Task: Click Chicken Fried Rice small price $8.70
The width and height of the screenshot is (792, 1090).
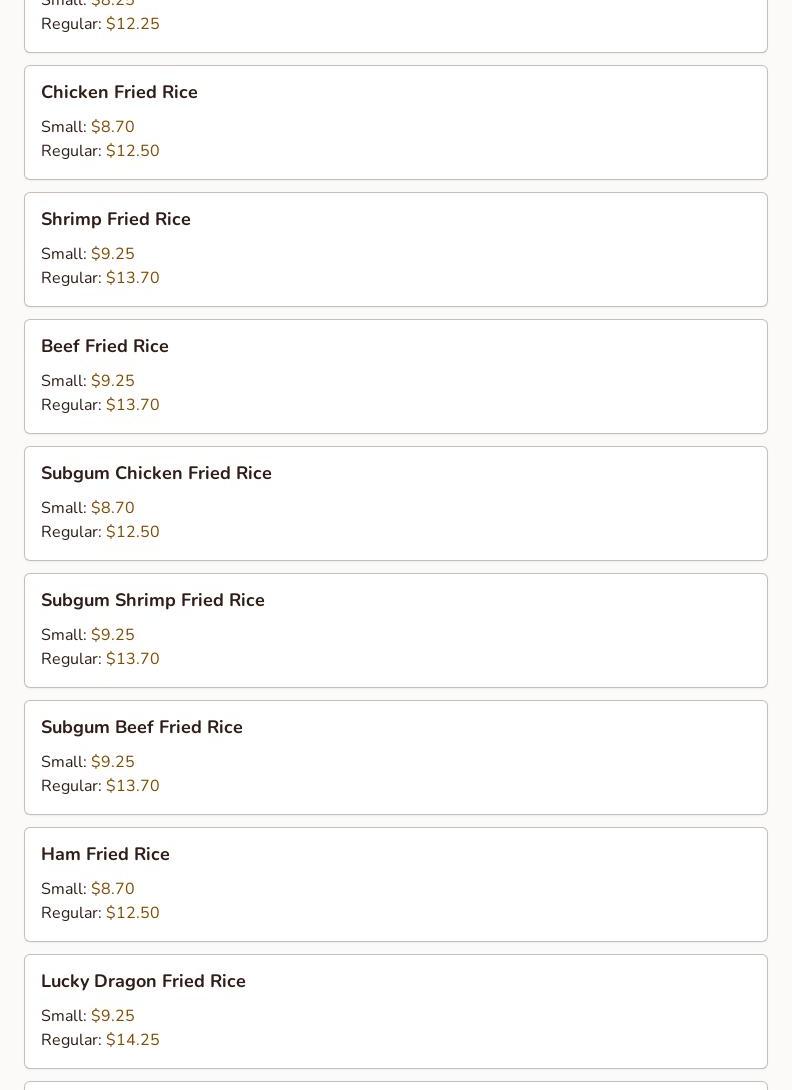Action: 112,127
